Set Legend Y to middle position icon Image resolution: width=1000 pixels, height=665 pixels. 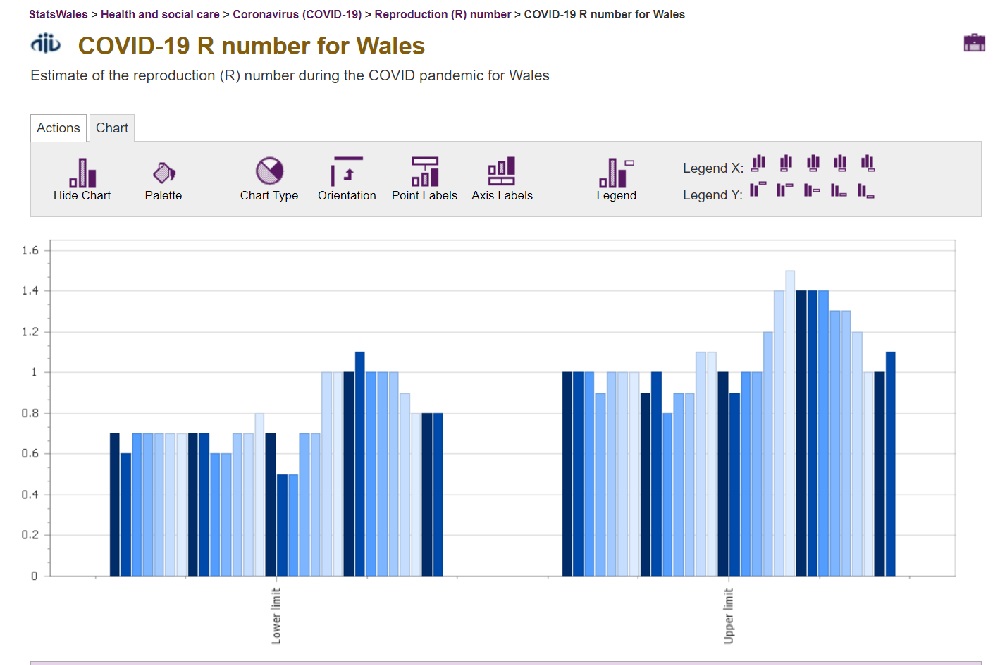tap(812, 190)
